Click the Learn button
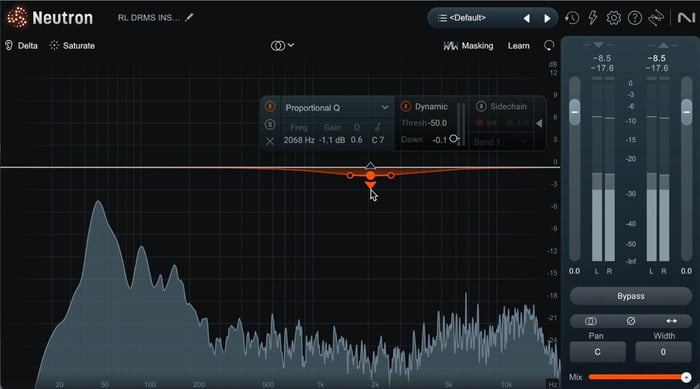The width and height of the screenshot is (700, 389). (518, 46)
